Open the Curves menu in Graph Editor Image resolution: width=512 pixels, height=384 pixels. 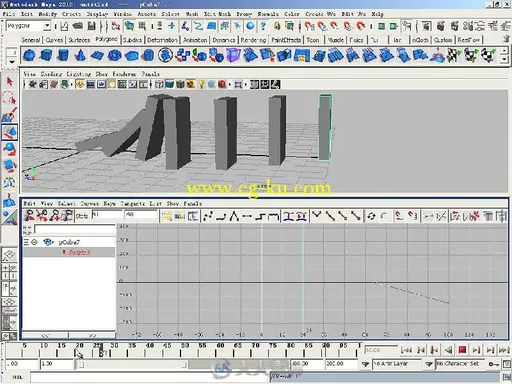pyautogui.click(x=89, y=203)
